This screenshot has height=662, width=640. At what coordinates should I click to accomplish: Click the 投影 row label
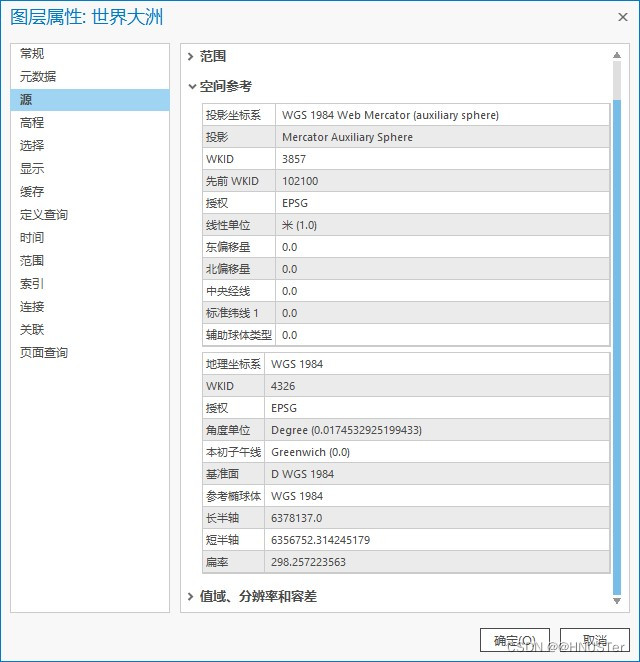pos(217,137)
